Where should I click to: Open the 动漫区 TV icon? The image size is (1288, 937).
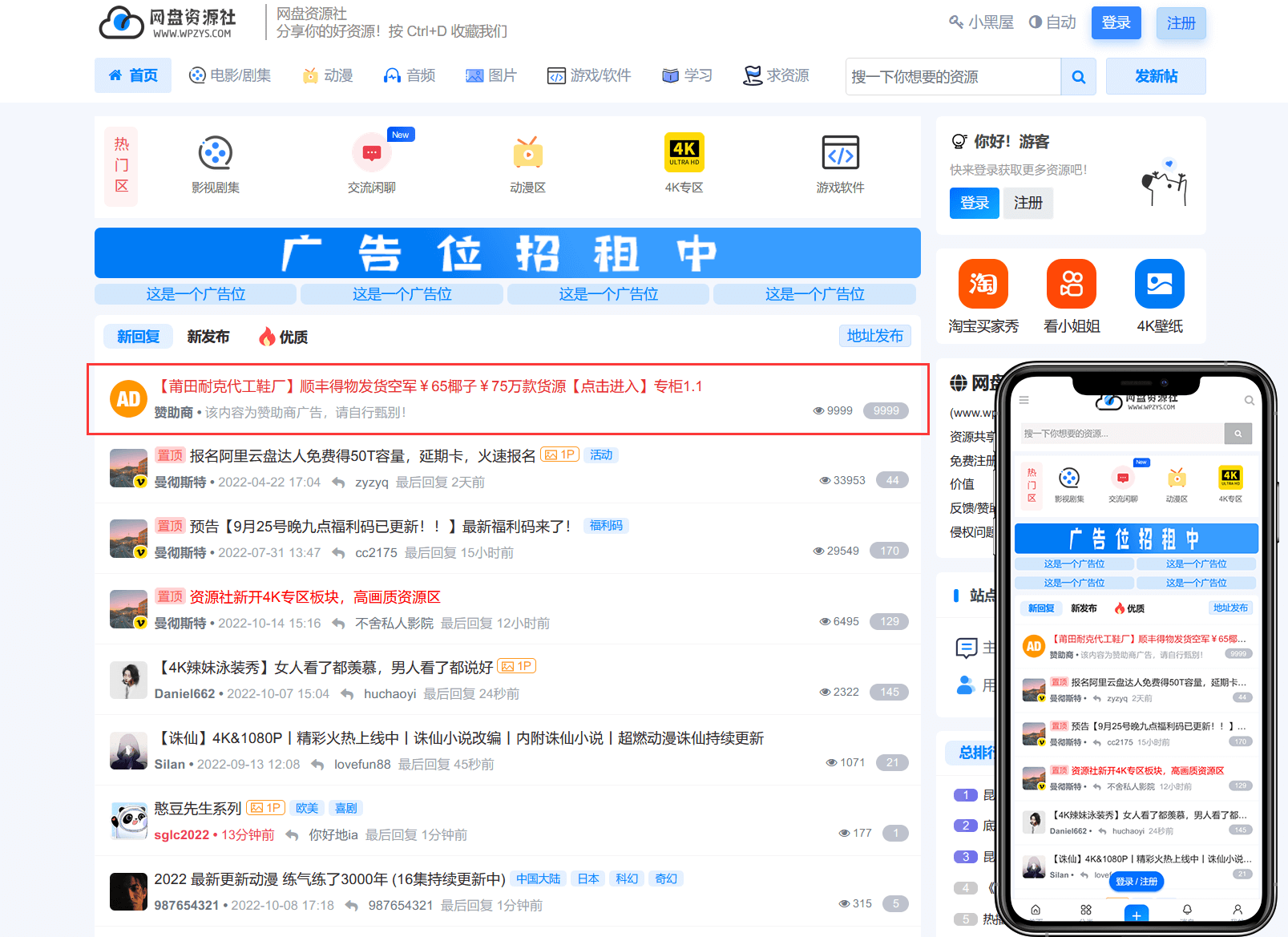click(x=527, y=153)
